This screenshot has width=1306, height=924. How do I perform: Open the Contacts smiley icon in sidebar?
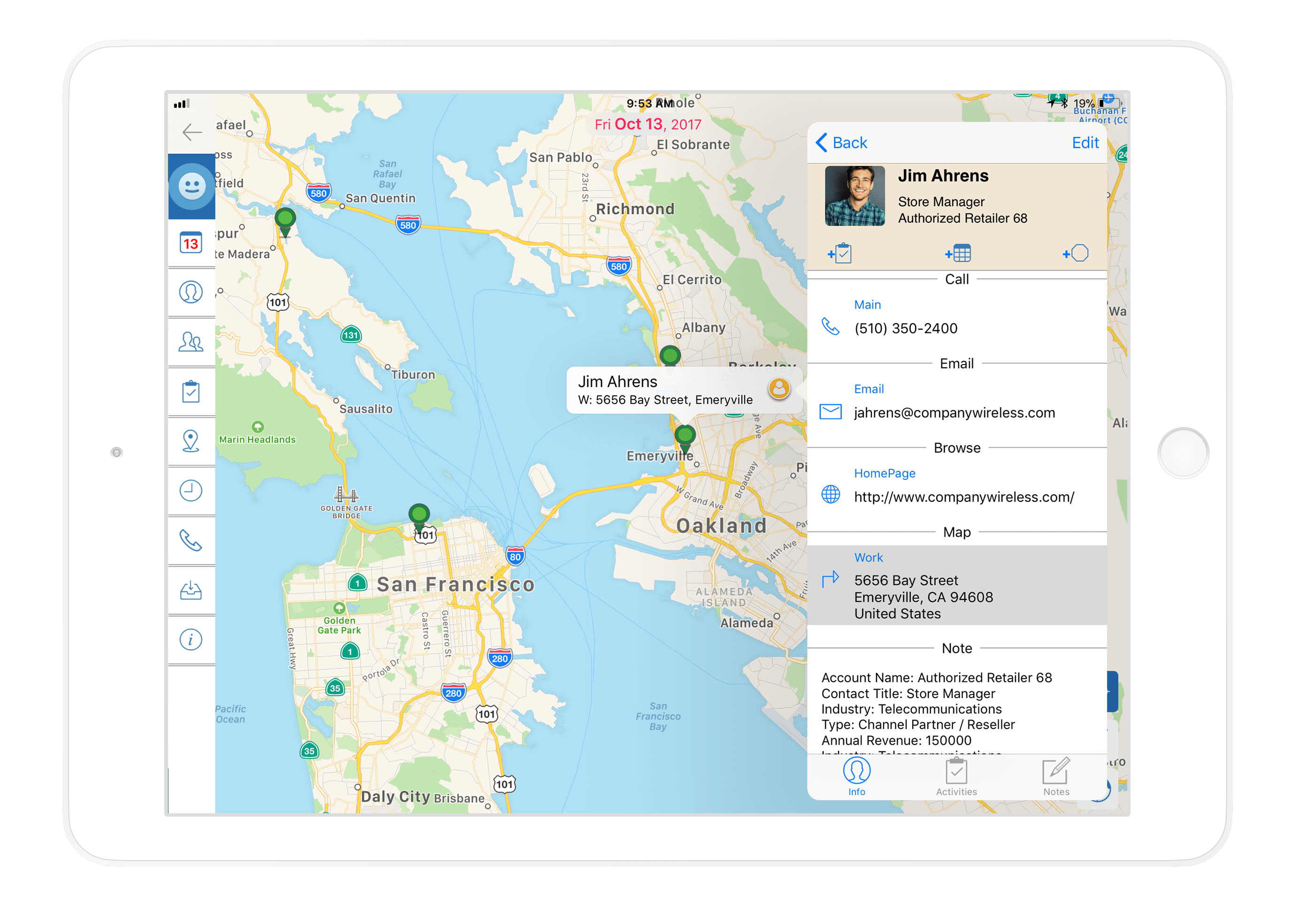(191, 187)
